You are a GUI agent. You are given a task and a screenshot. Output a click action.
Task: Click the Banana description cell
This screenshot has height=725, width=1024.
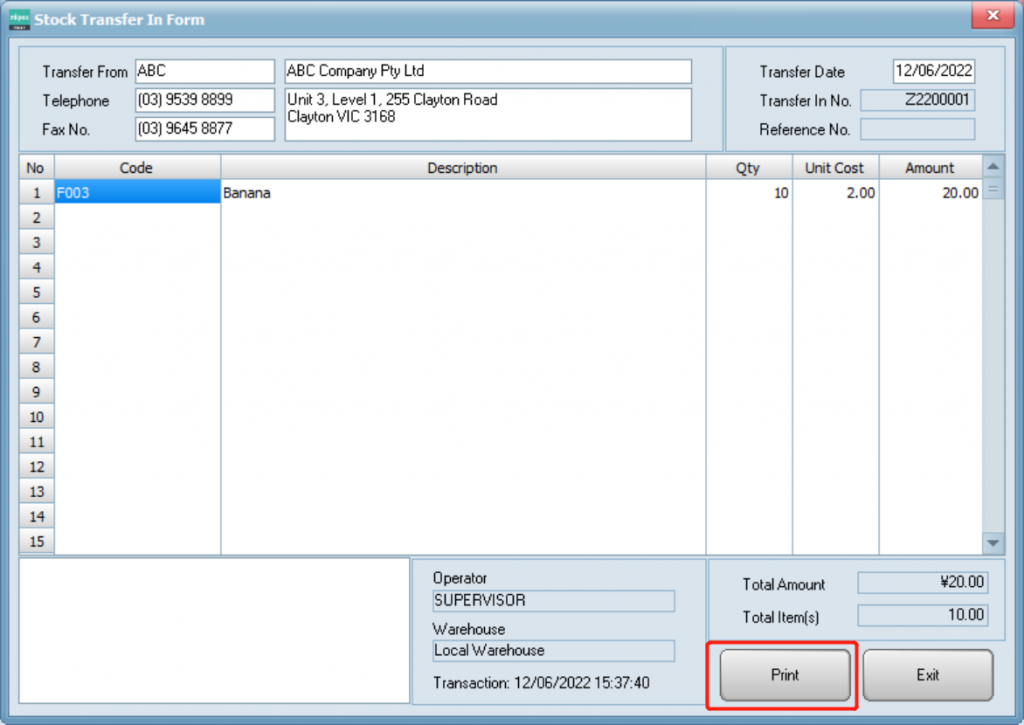pos(463,193)
